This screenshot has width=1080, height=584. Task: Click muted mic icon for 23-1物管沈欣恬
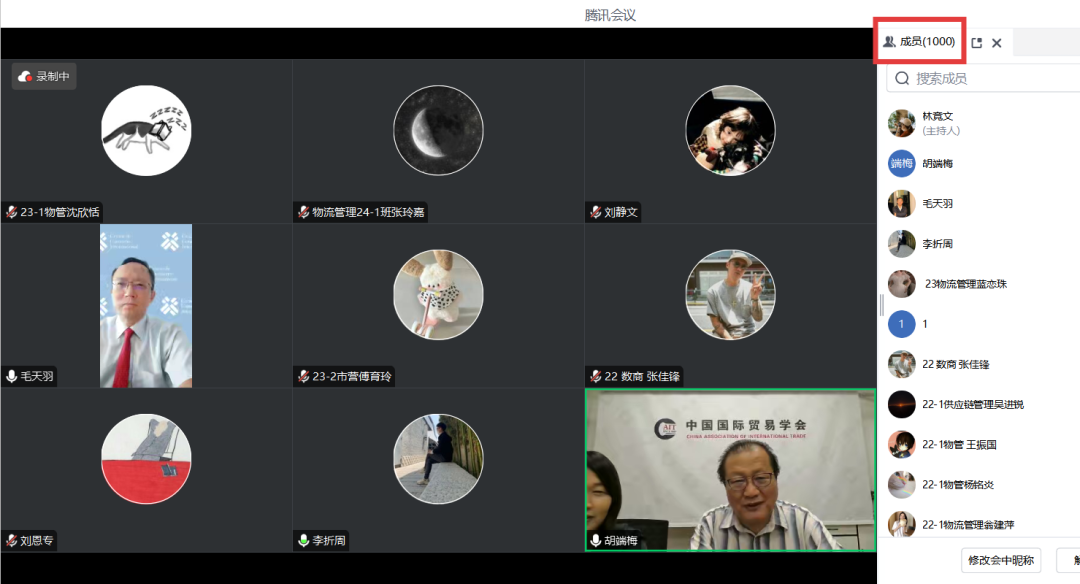[12, 212]
